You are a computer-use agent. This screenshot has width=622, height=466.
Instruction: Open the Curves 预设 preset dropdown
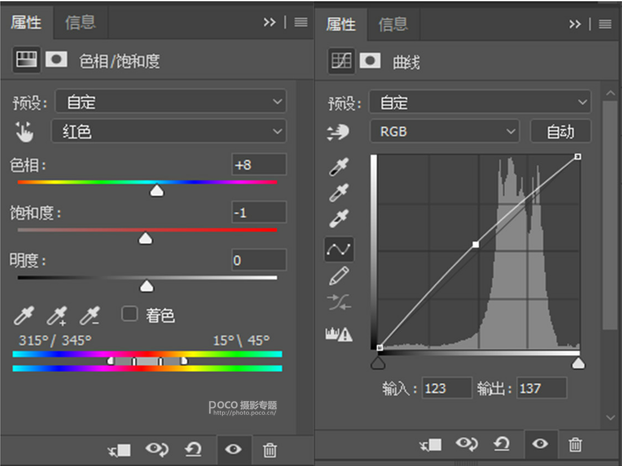tap(480, 103)
